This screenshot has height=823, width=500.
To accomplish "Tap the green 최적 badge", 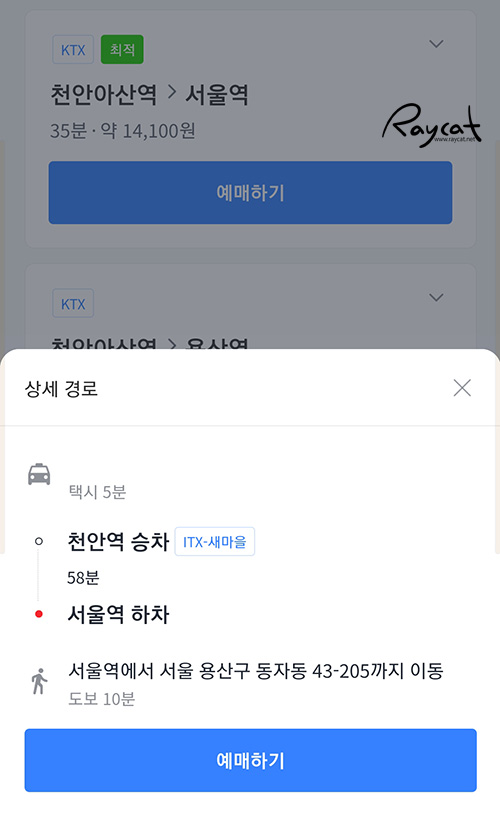I will pos(122,50).
